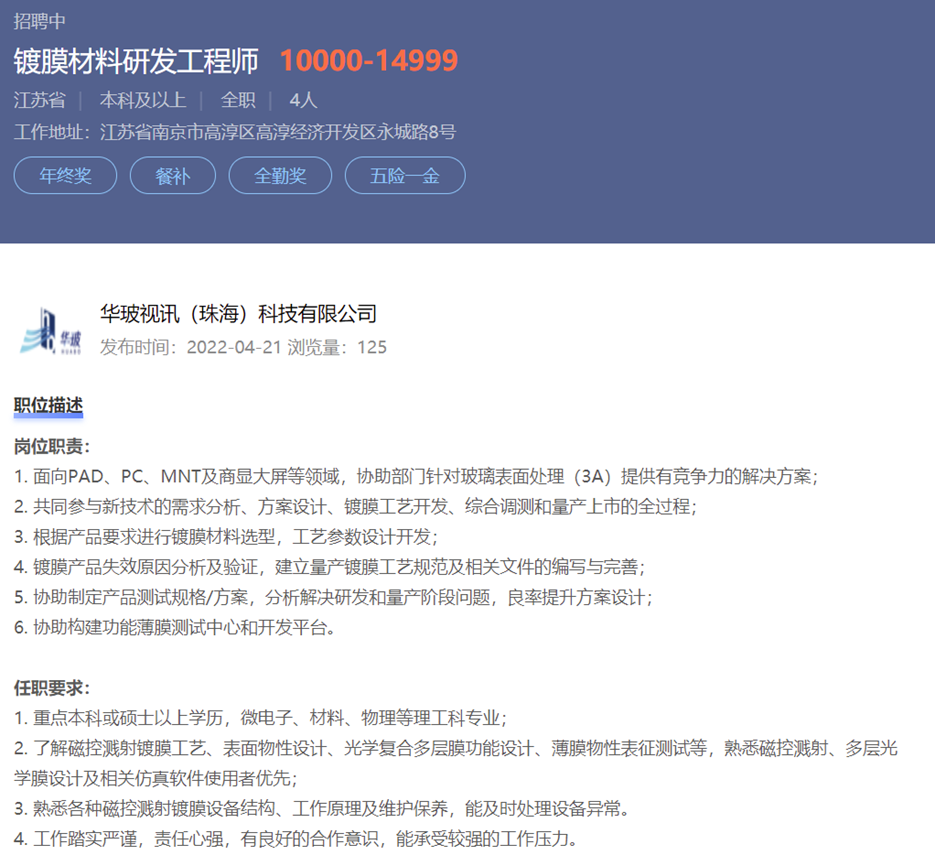The width and height of the screenshot is (935, 855).
Task: Click the 岗位职责 heading
Action: [x=52, y=447]
